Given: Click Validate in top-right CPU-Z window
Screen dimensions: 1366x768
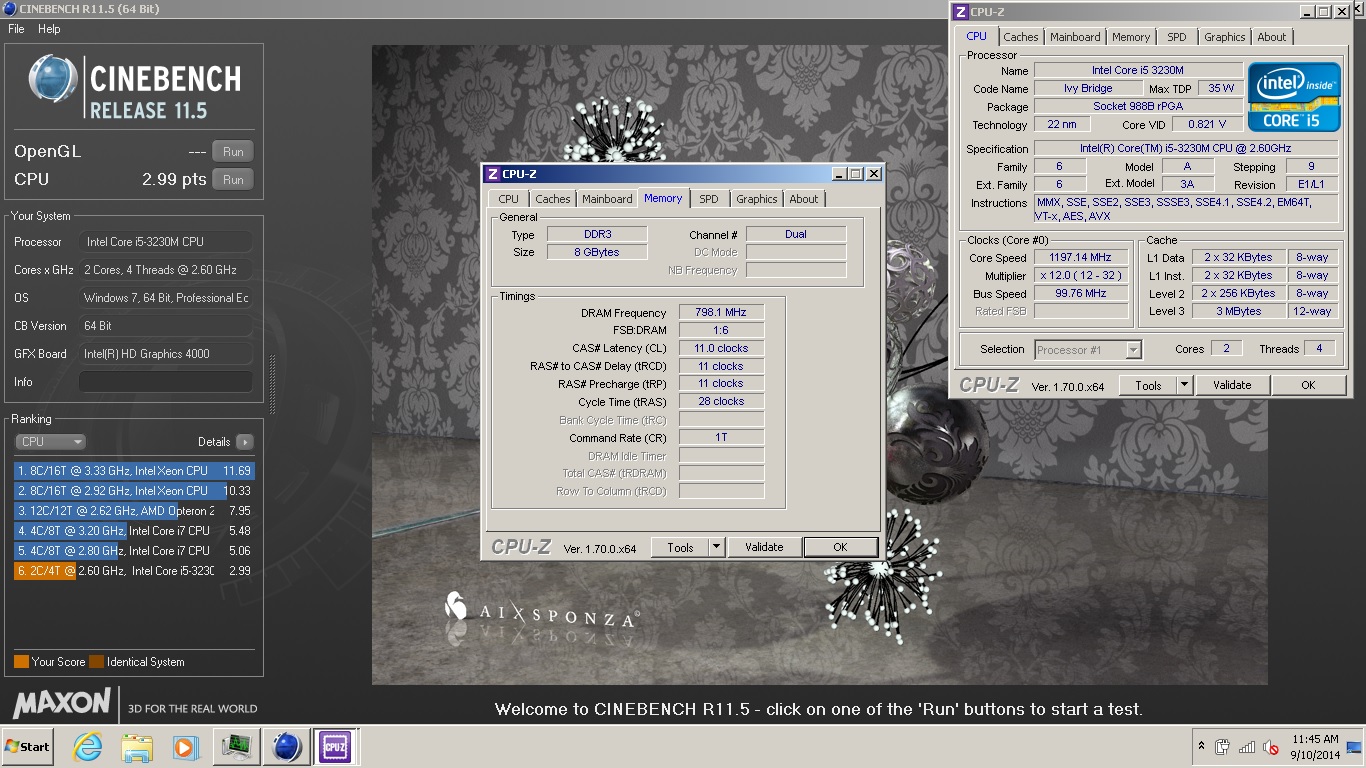Looking at the screenshot, I should 1232,385.
